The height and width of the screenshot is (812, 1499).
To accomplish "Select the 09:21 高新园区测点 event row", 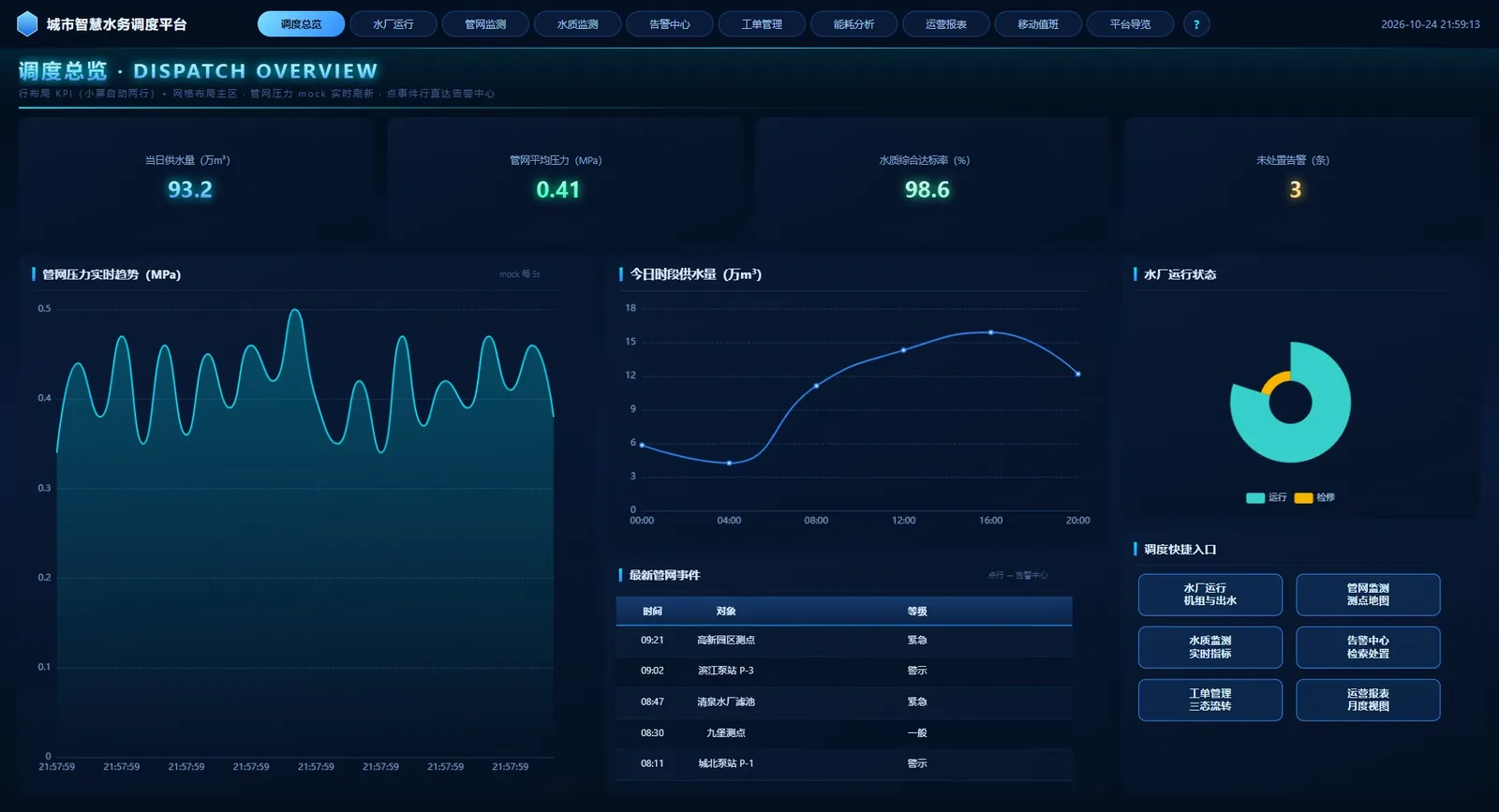I will [844, 641].
